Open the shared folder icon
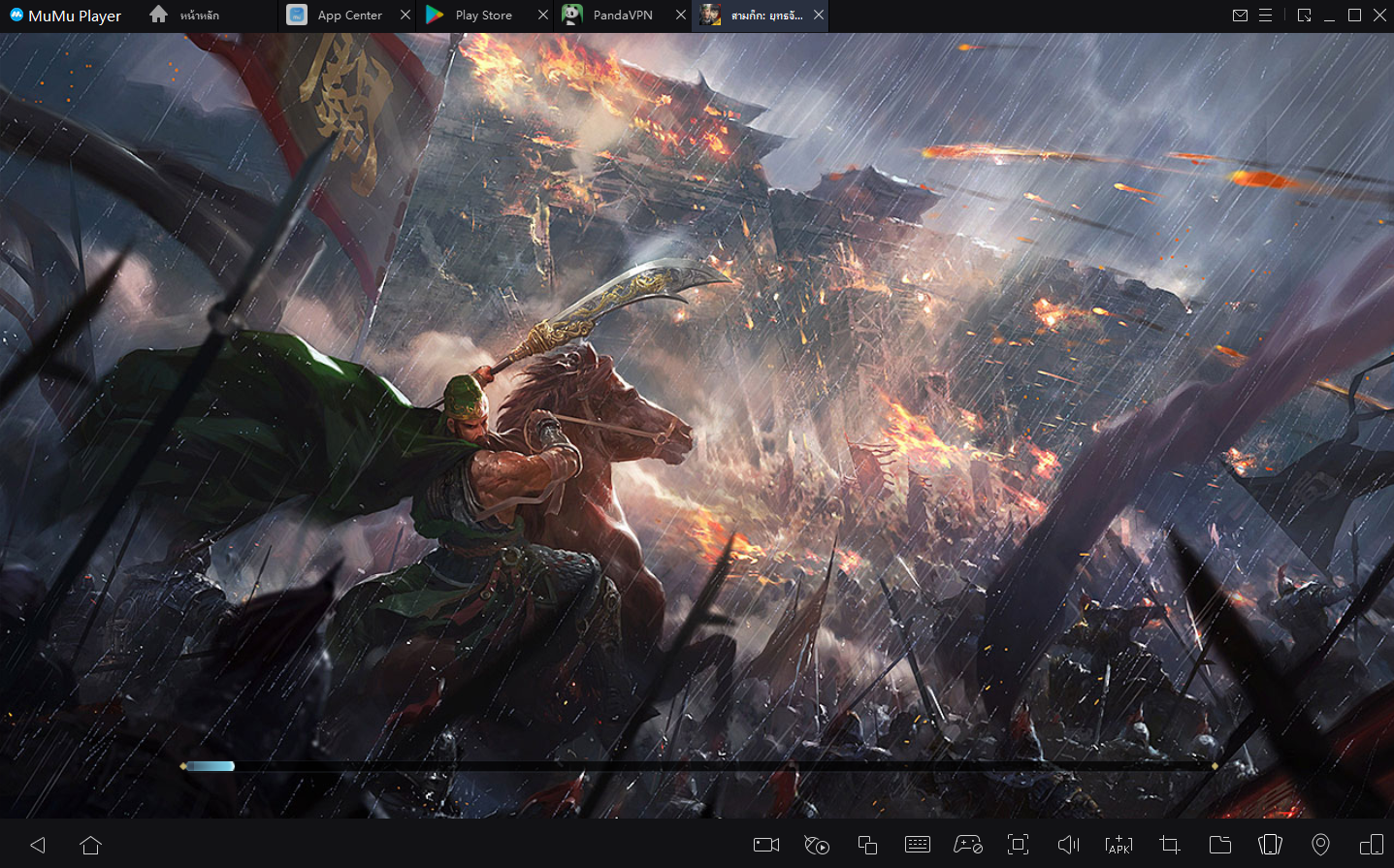This screenshot has width=1394, height=868. (1219, 845)
